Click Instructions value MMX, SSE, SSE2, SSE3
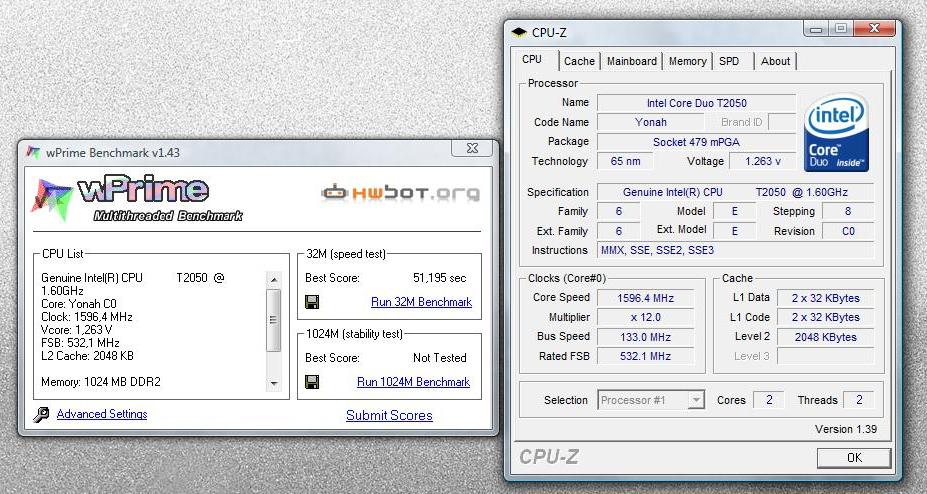Screen dimensions: 927x494 735,250
